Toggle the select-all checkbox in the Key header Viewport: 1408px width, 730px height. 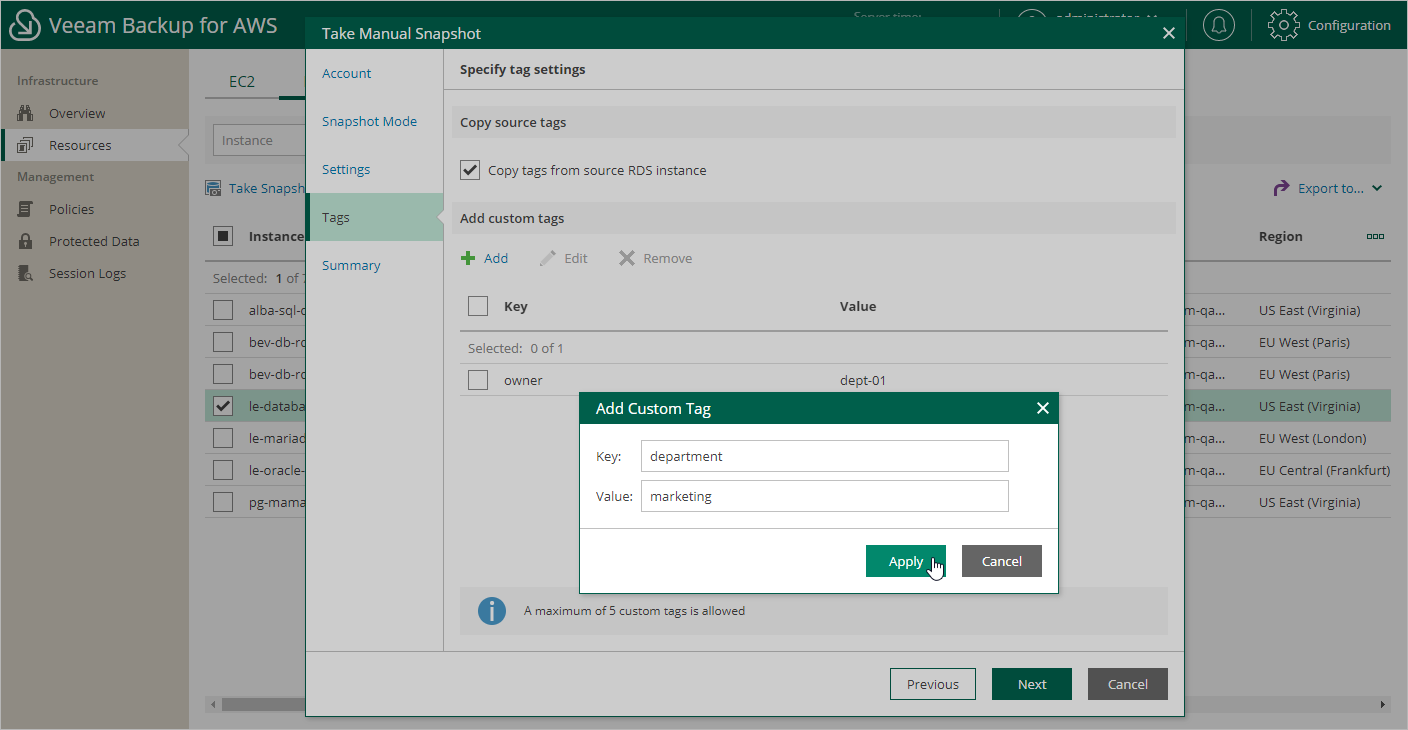478,305
